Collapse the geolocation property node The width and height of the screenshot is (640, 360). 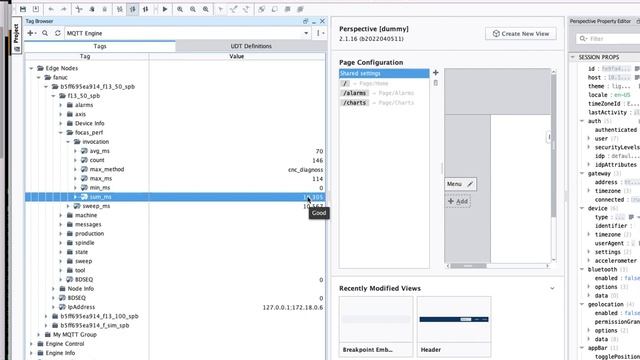click(582, 304)
